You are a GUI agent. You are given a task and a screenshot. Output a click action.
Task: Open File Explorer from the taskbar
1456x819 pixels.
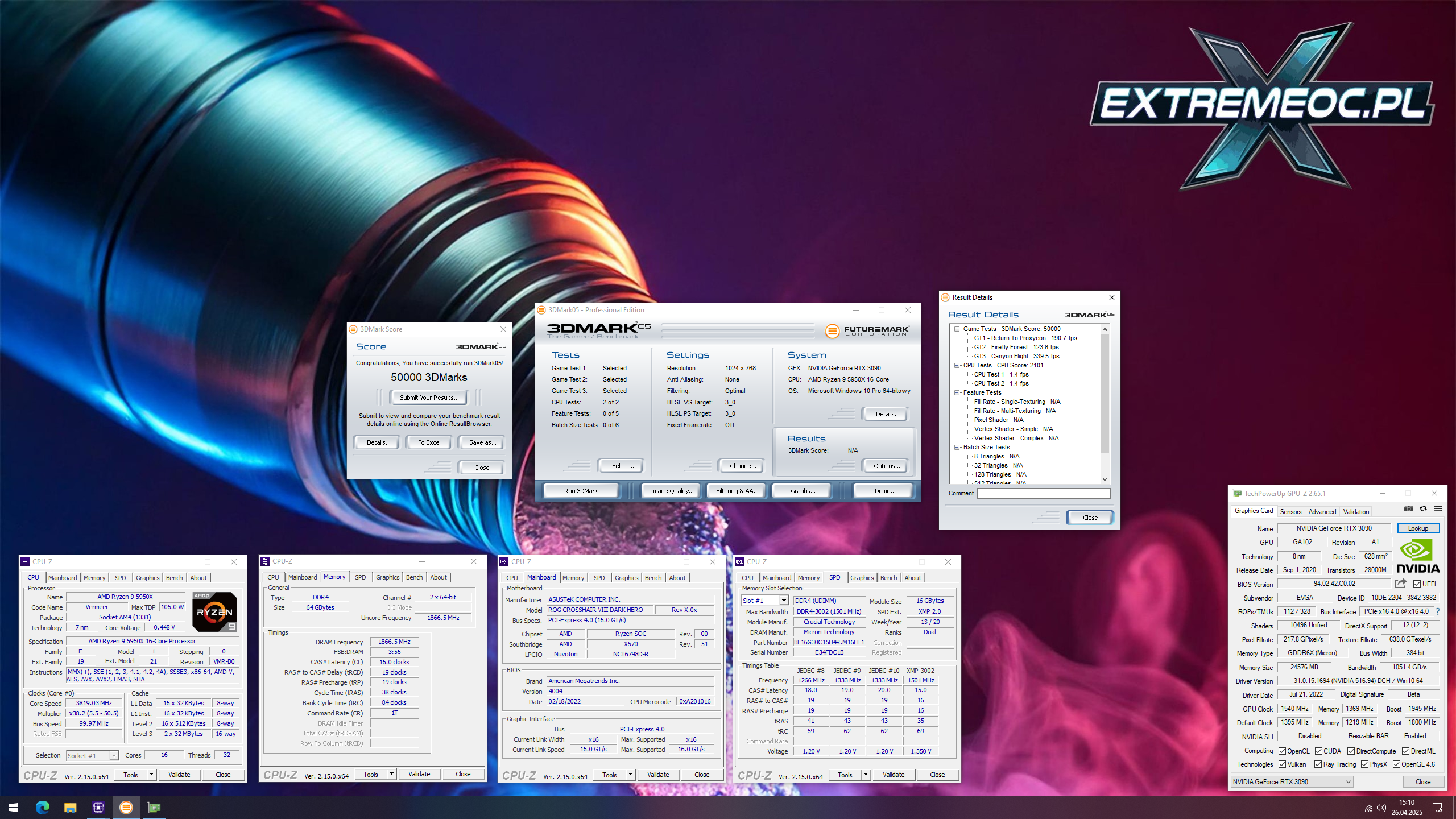coord(70,807)
